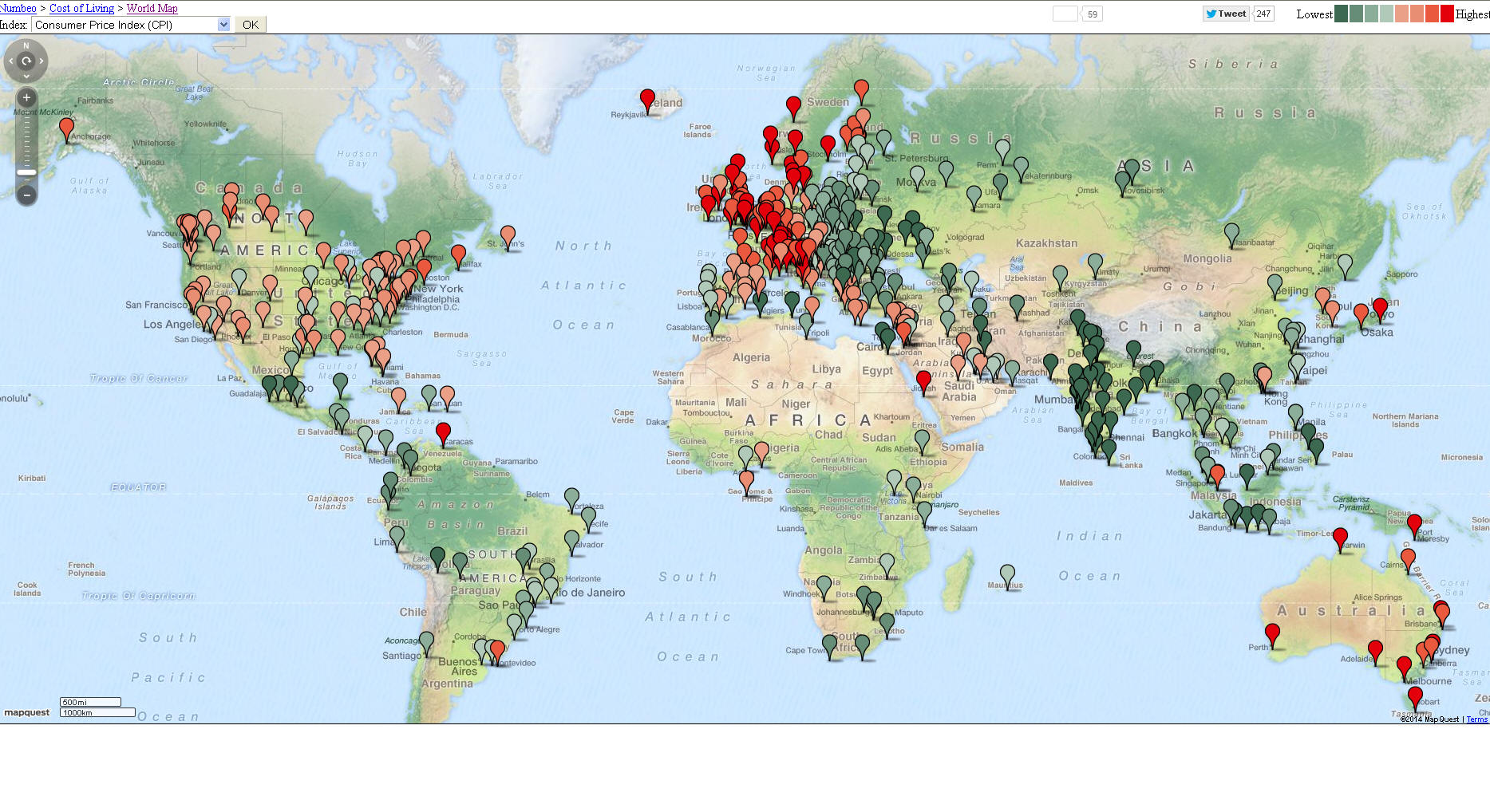This screenshot has width=1490, height=812.
Task: Pan the map south with down arrow
Action: tap(26, 76)
